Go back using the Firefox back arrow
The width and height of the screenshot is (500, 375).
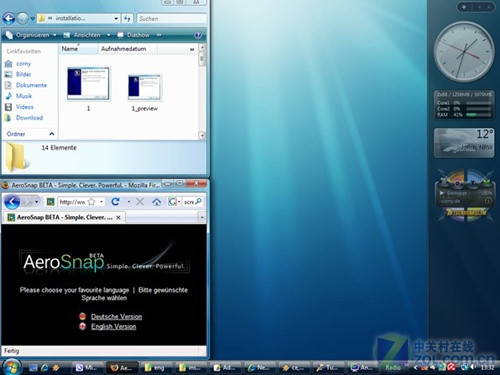pos(12,202)
